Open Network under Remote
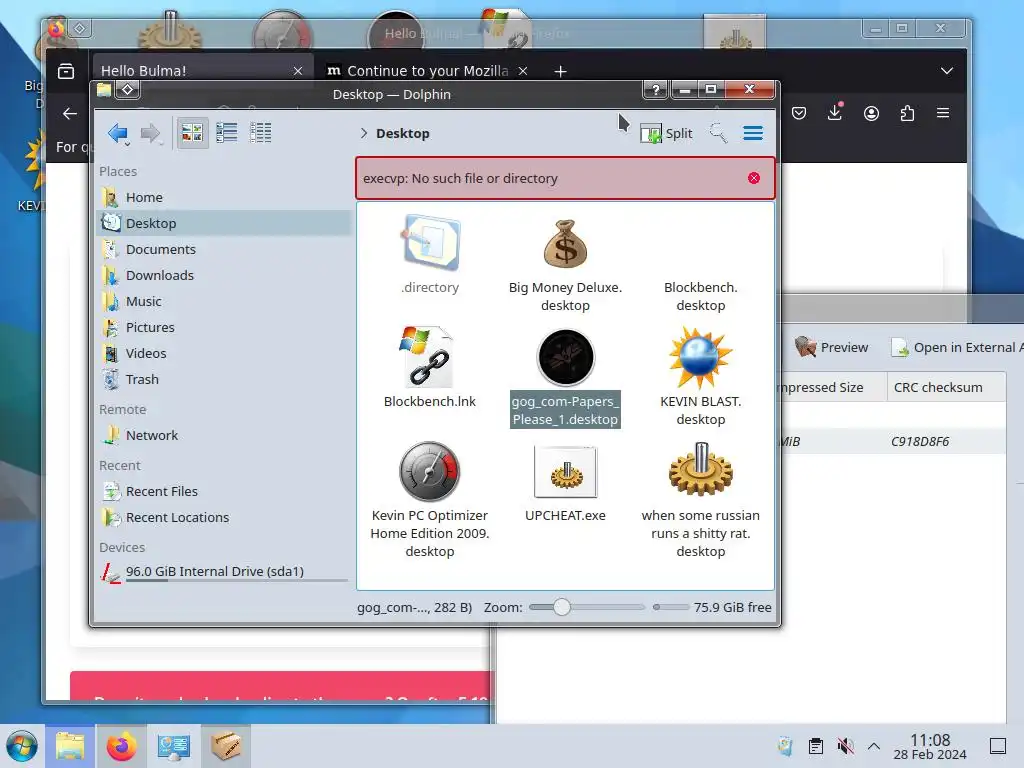The width and height of the screenshot is (1024, 768). [x=224, y=436]
